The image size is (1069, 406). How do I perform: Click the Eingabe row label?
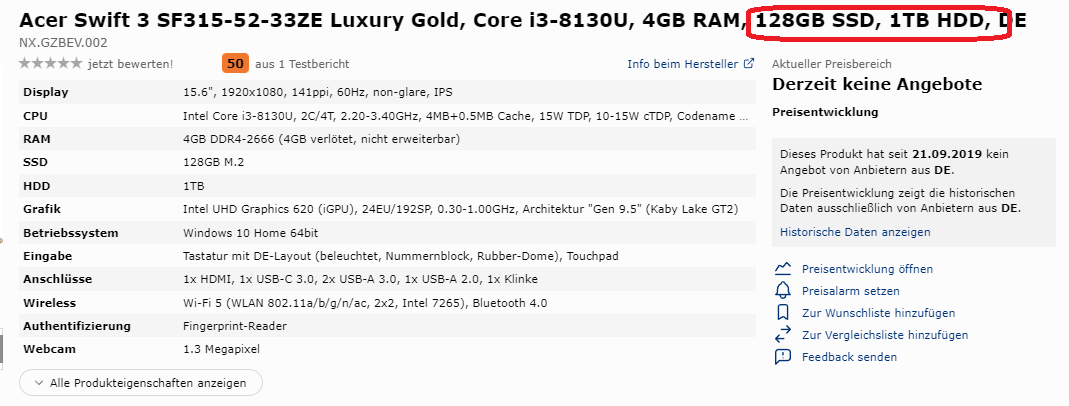tap(48, 256)
